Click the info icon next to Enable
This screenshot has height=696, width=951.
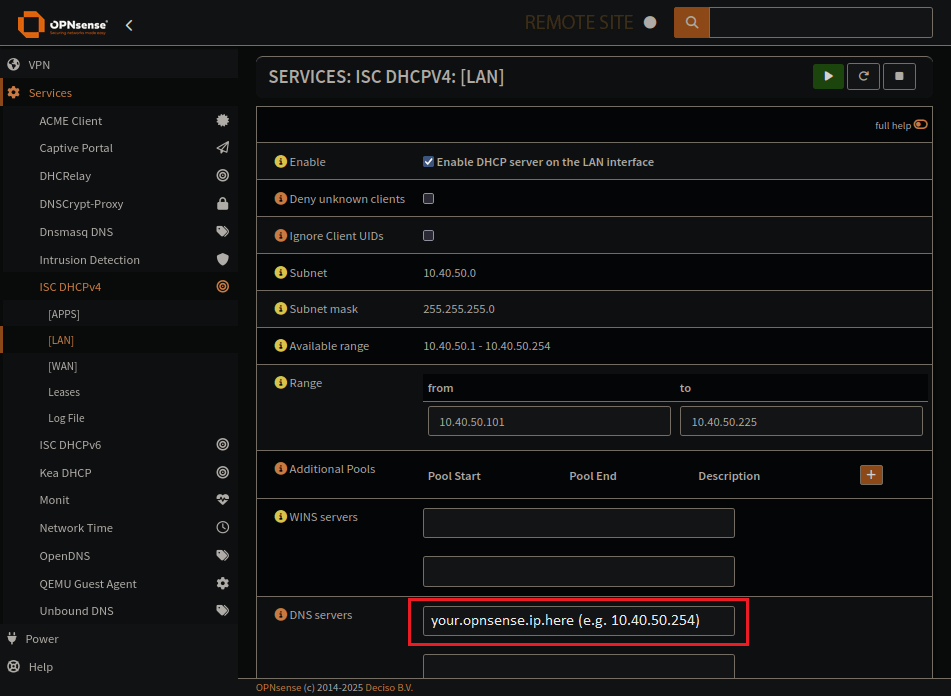click(280, 161)
